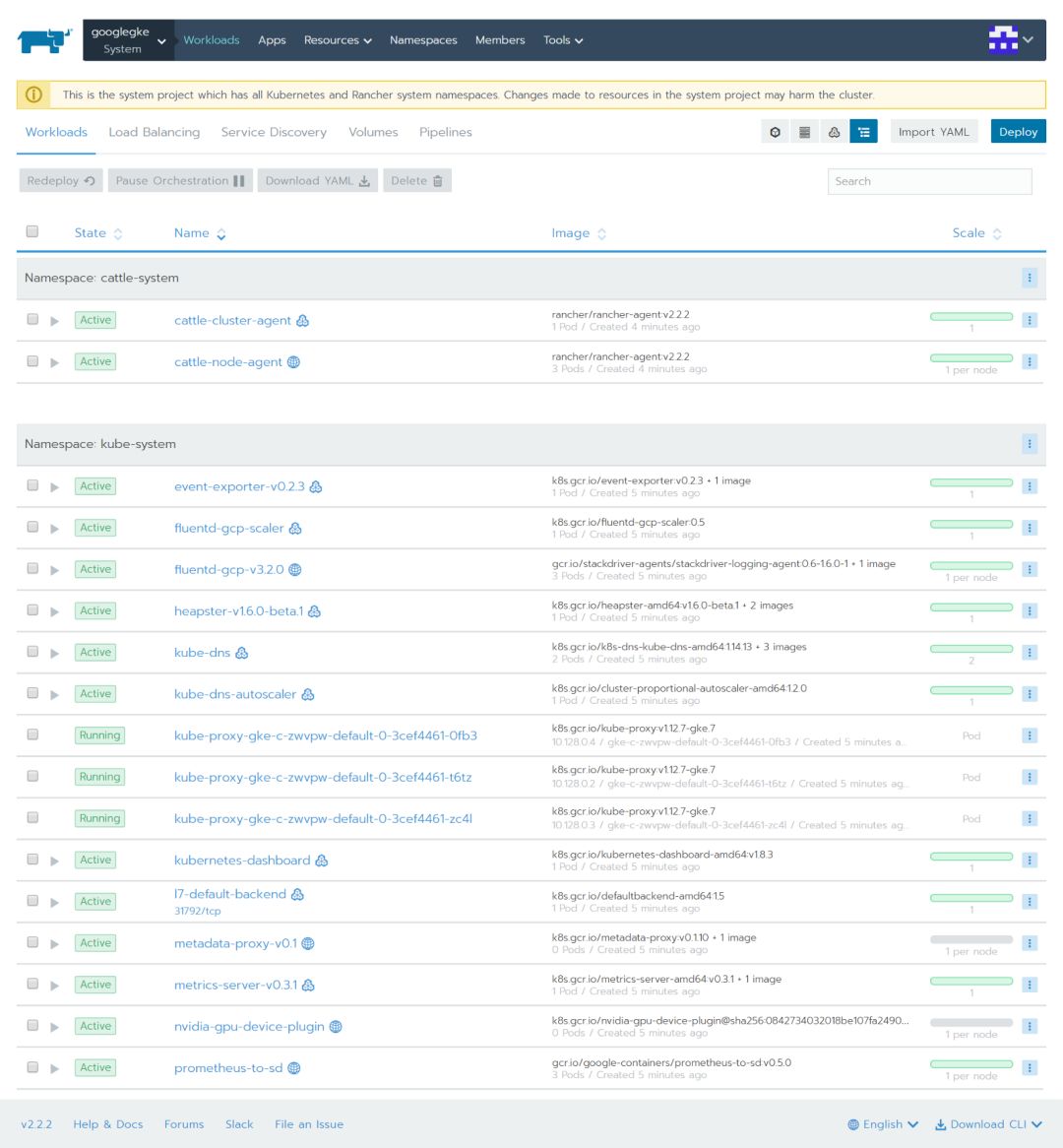Switch to the Pipelines tab
This screenshot has width=1063, height=1148.
pyautogui.click(x=445, y=132)
